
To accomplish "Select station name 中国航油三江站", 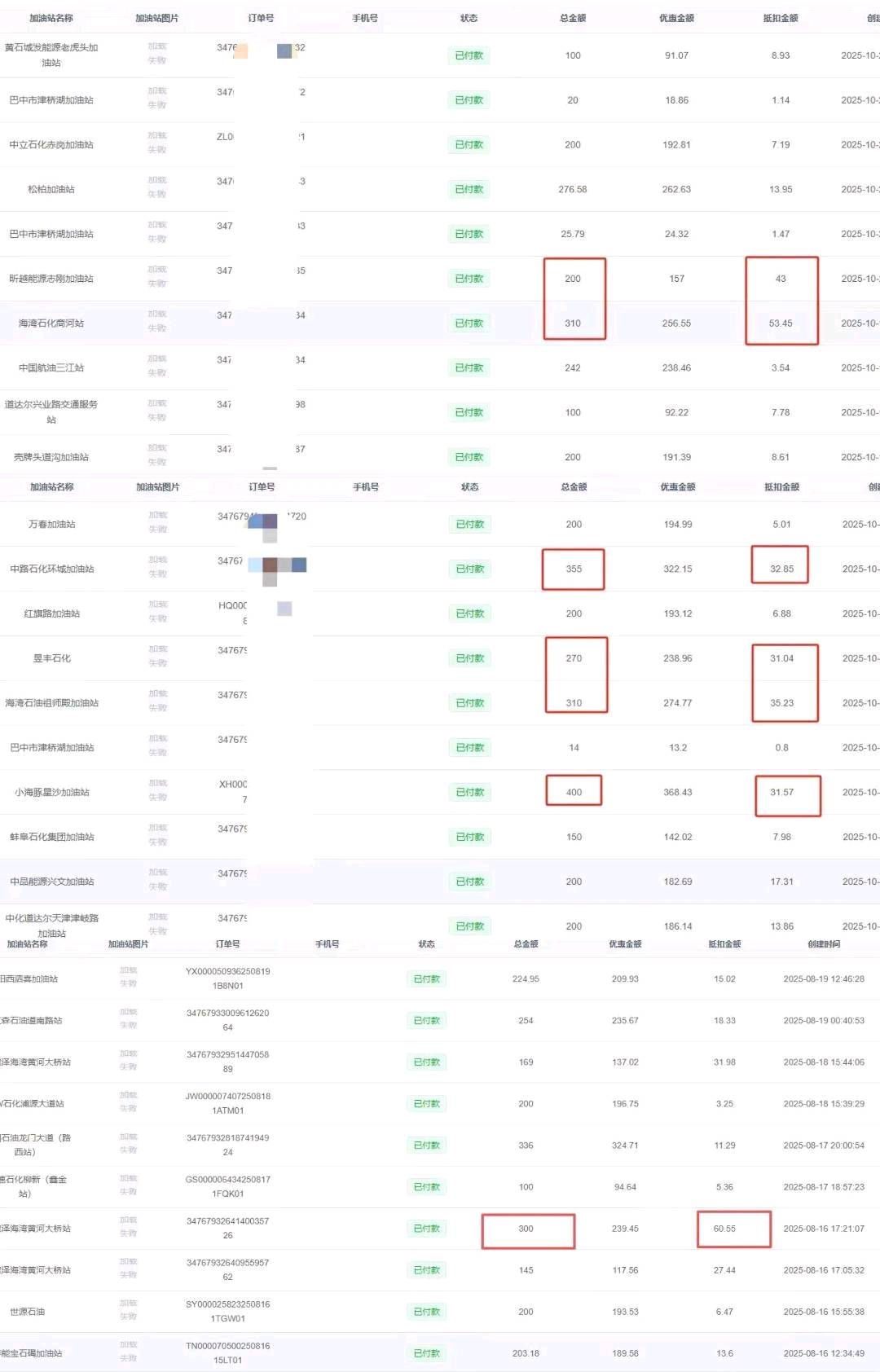I will (x=51, y=368).
